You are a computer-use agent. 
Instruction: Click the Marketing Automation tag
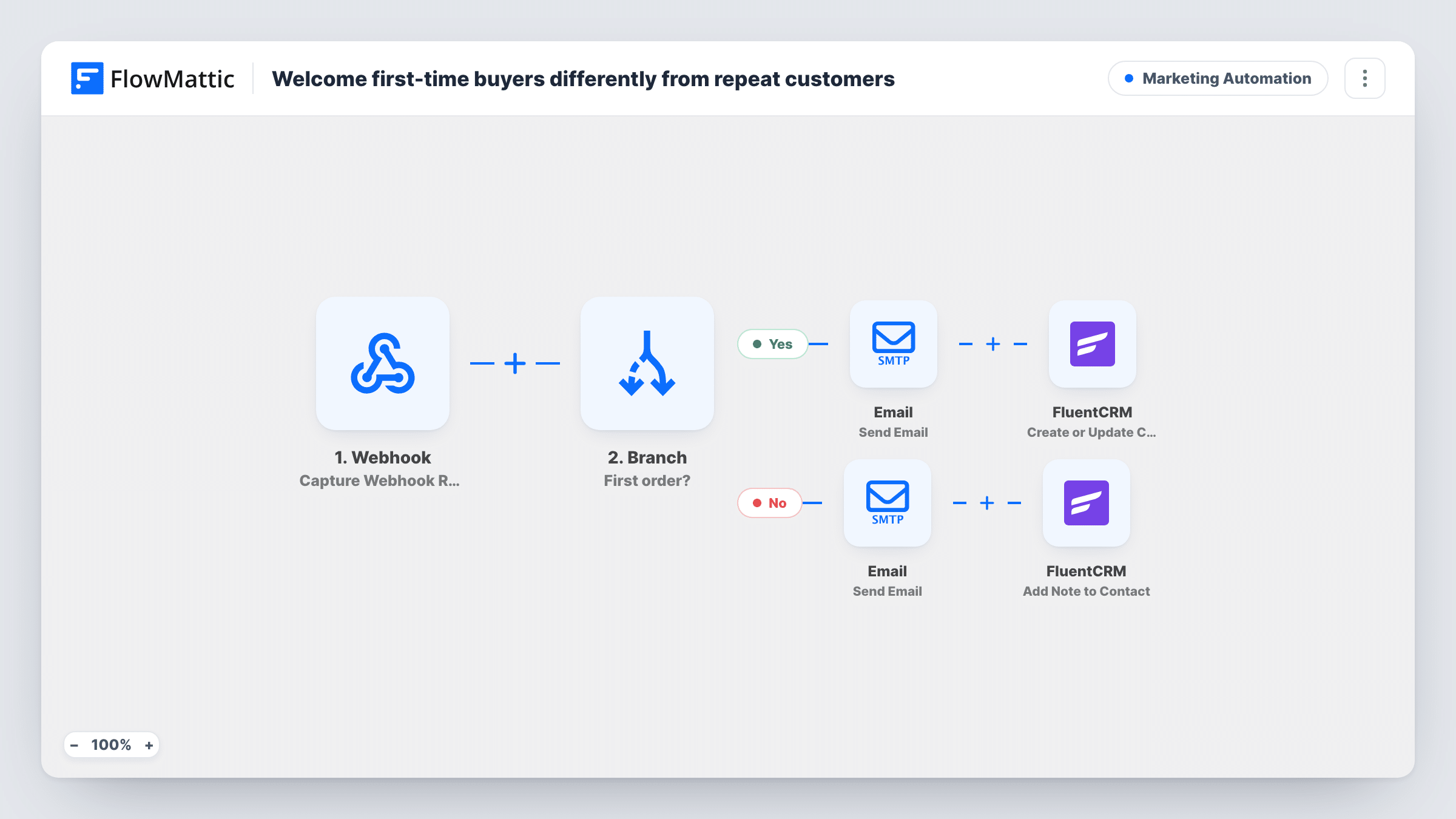coord(1218,78)
